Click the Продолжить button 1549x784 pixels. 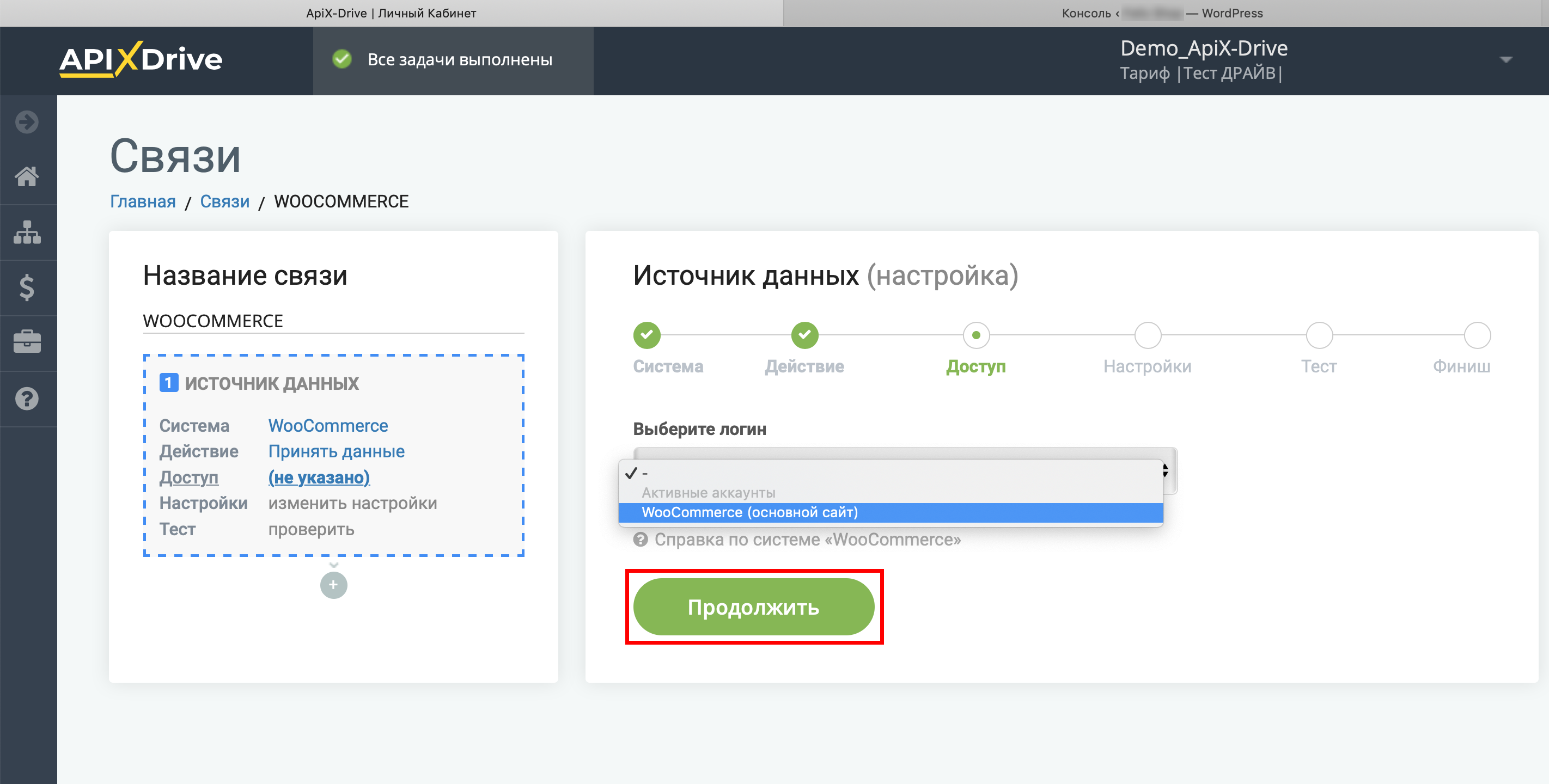coord(753,607)
